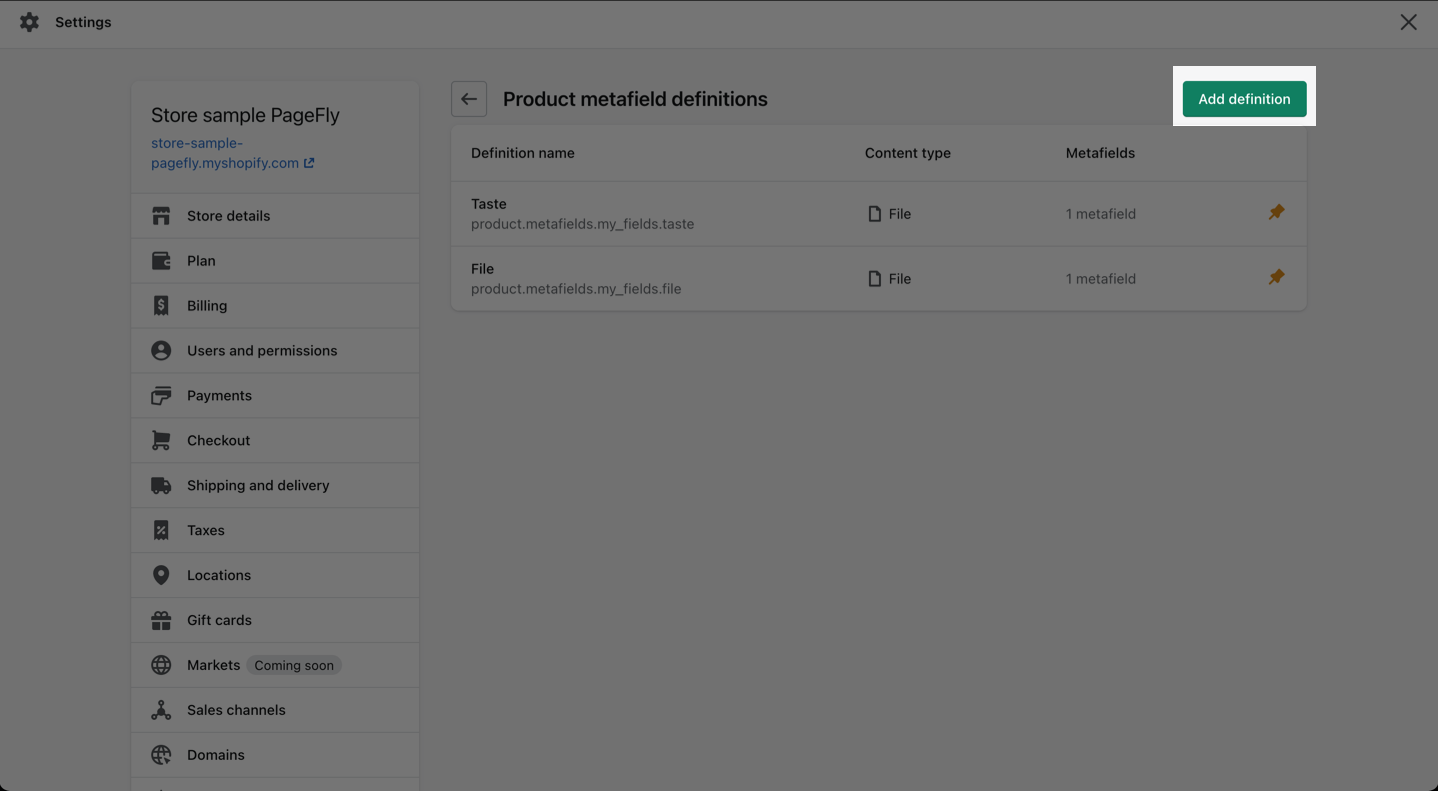Close the Settings window with X

coord(1408,22)
